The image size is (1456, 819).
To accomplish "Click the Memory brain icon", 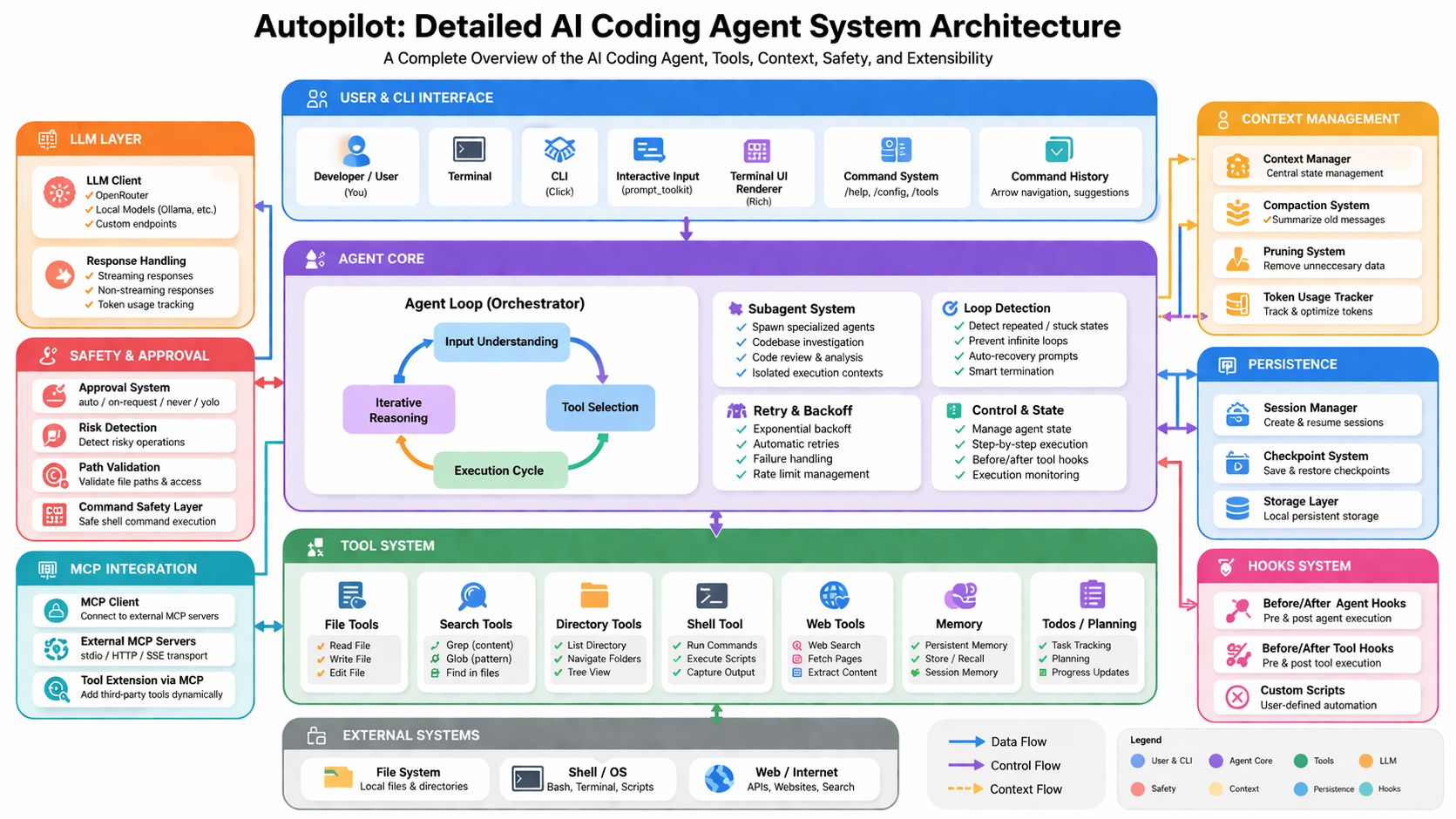I will coord(960,597).
